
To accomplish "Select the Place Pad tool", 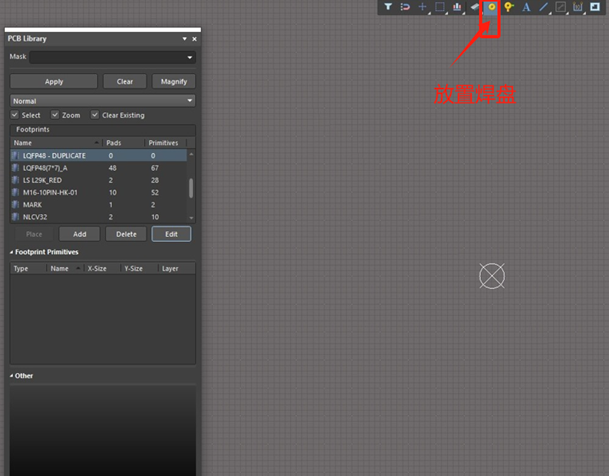I will [491, 7].
